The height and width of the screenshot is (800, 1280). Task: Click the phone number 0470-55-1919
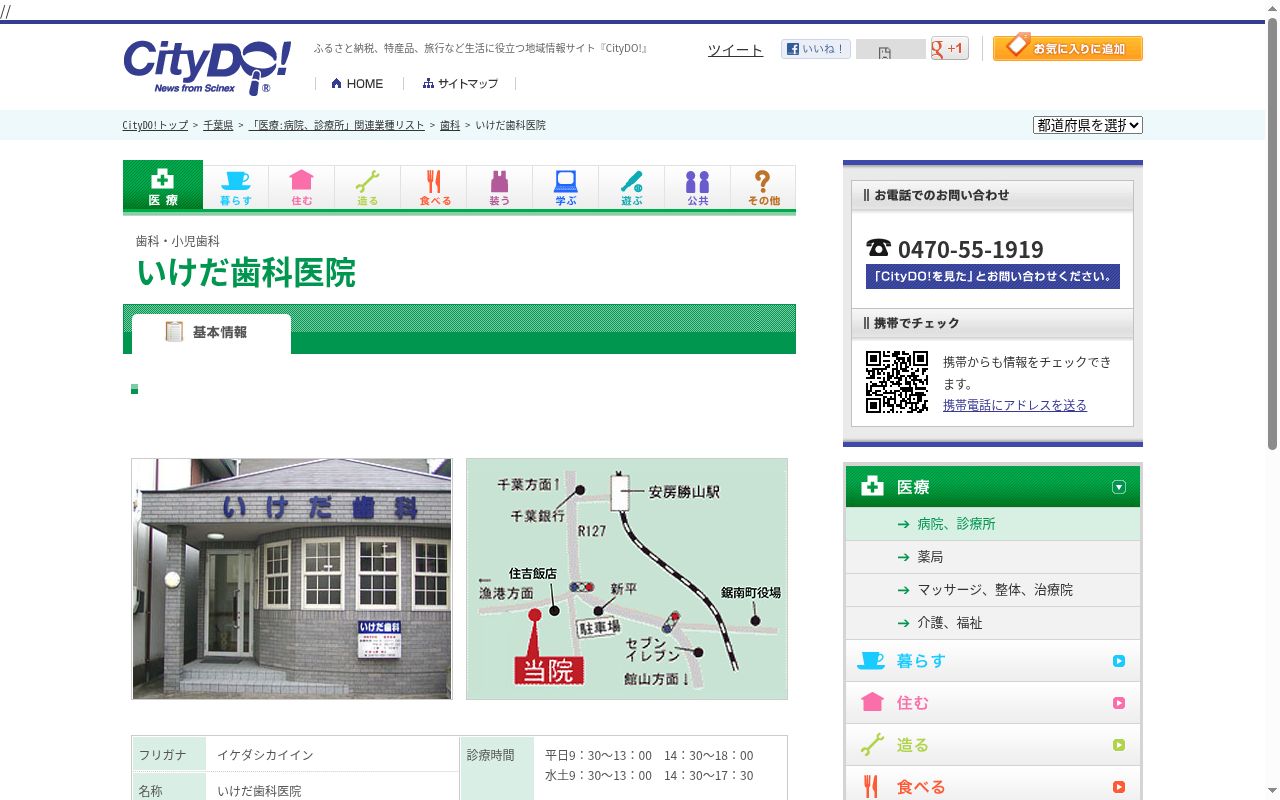click(970, 249)
